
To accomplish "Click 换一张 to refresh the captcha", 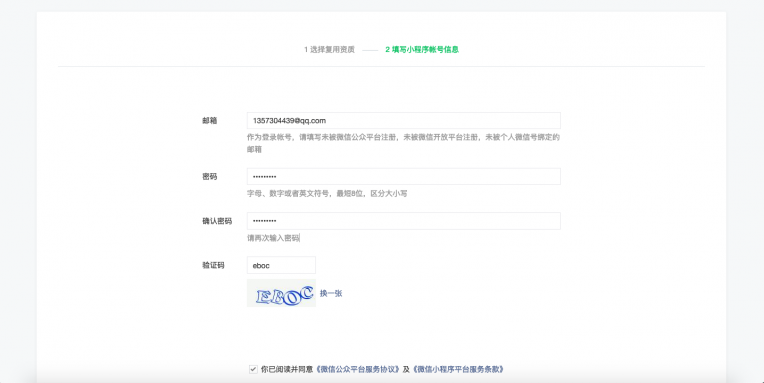I will 331,293.
